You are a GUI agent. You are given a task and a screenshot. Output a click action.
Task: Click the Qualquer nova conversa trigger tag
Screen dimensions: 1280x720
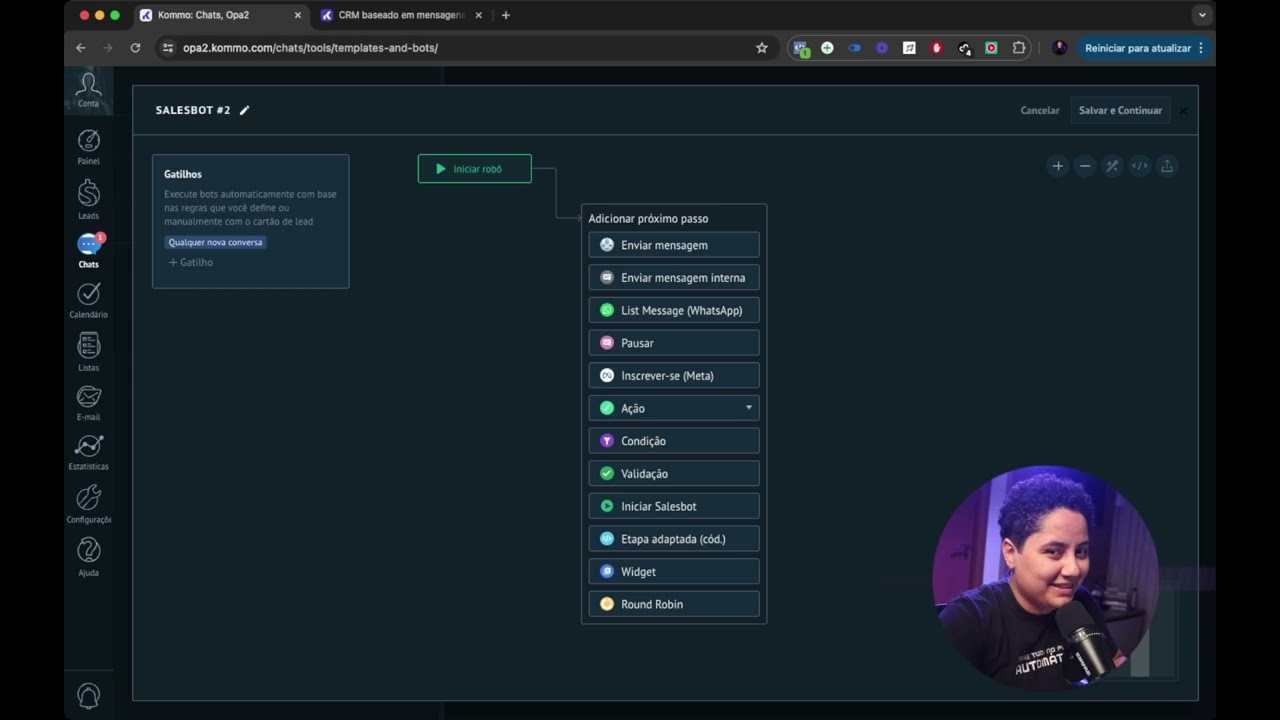point(215,242)
